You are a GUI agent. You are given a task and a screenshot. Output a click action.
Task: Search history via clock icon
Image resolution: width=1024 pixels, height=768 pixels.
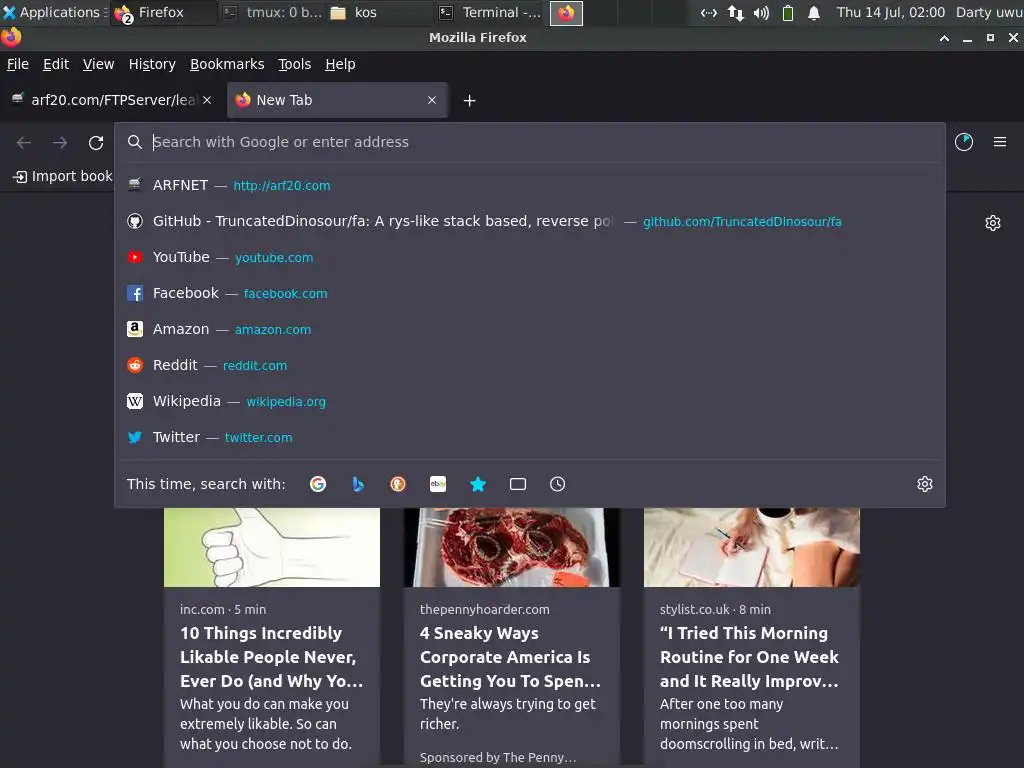[x=558, y=484]
